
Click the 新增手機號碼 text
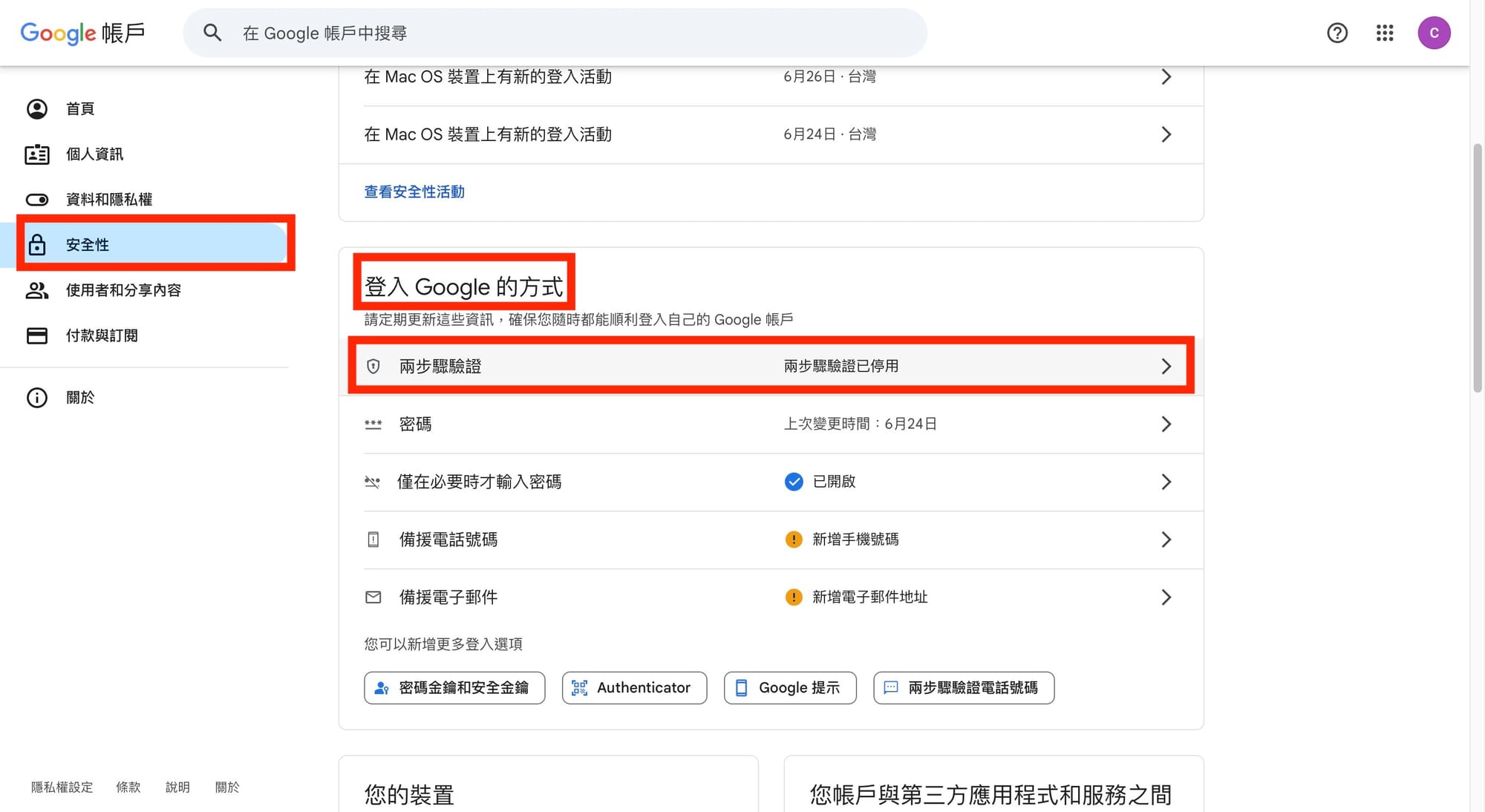pos(855,540)
